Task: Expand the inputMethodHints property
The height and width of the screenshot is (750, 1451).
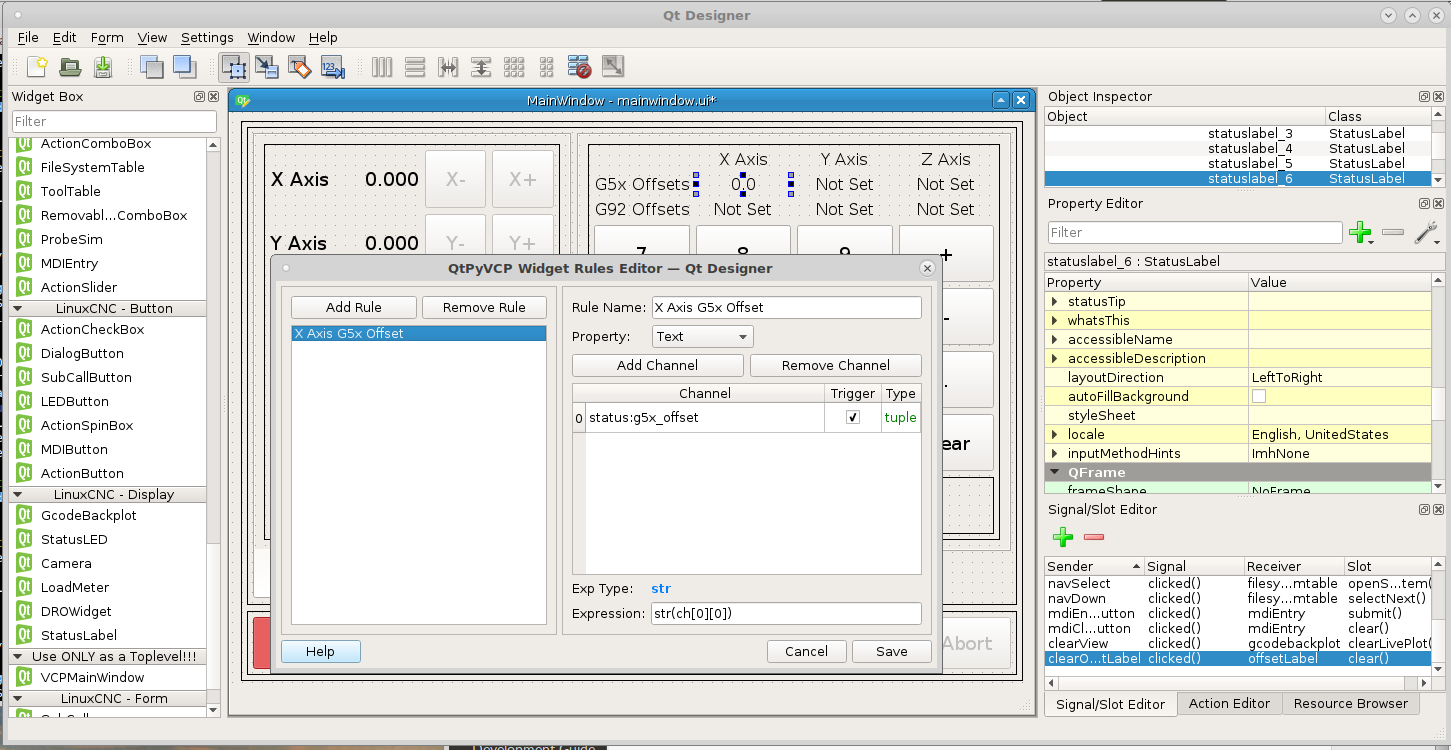Action: (1056, 454)
